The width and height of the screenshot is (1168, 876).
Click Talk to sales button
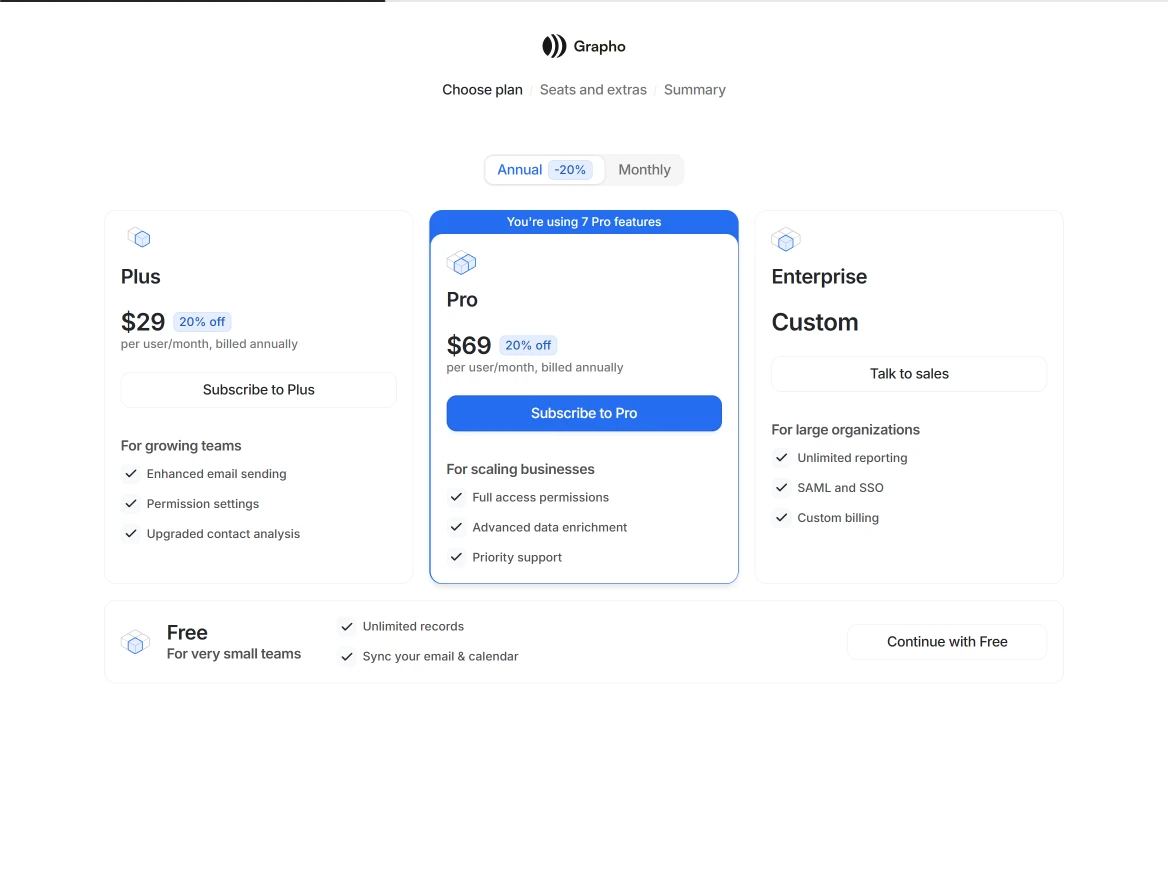(x=908, y=374)
